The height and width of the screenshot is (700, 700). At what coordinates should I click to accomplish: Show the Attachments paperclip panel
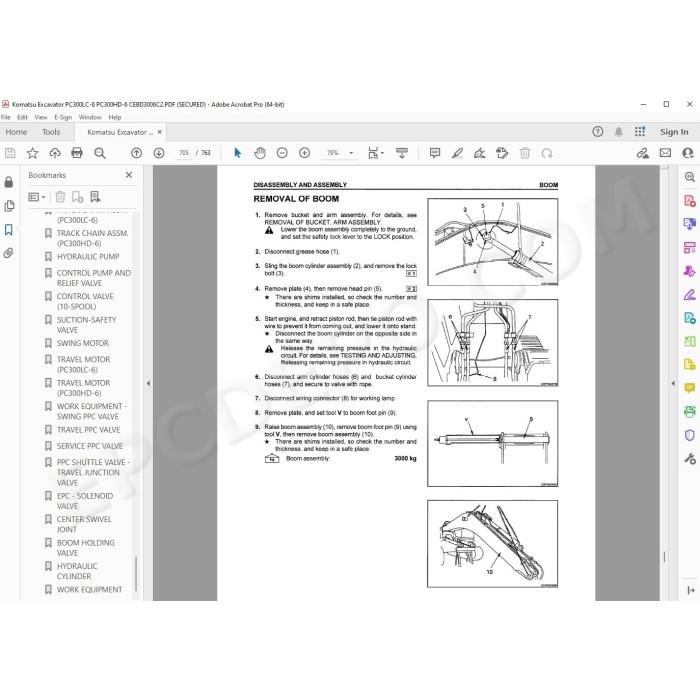(x=9, y=254)
